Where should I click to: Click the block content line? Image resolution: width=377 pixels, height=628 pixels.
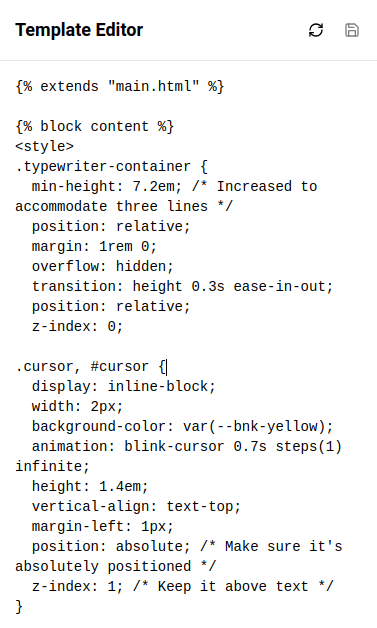[x=95, y=127]
